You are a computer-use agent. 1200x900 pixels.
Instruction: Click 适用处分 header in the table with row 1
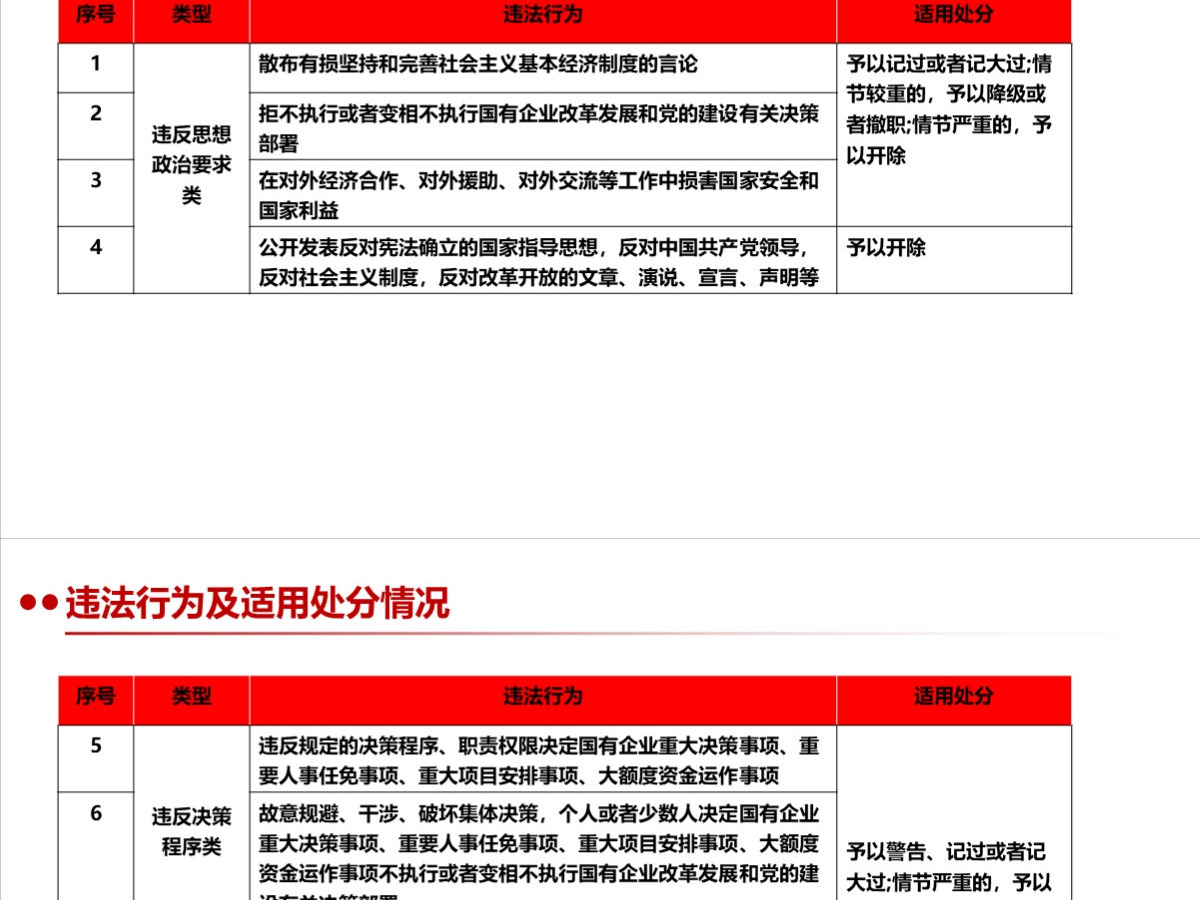(954, 21)
